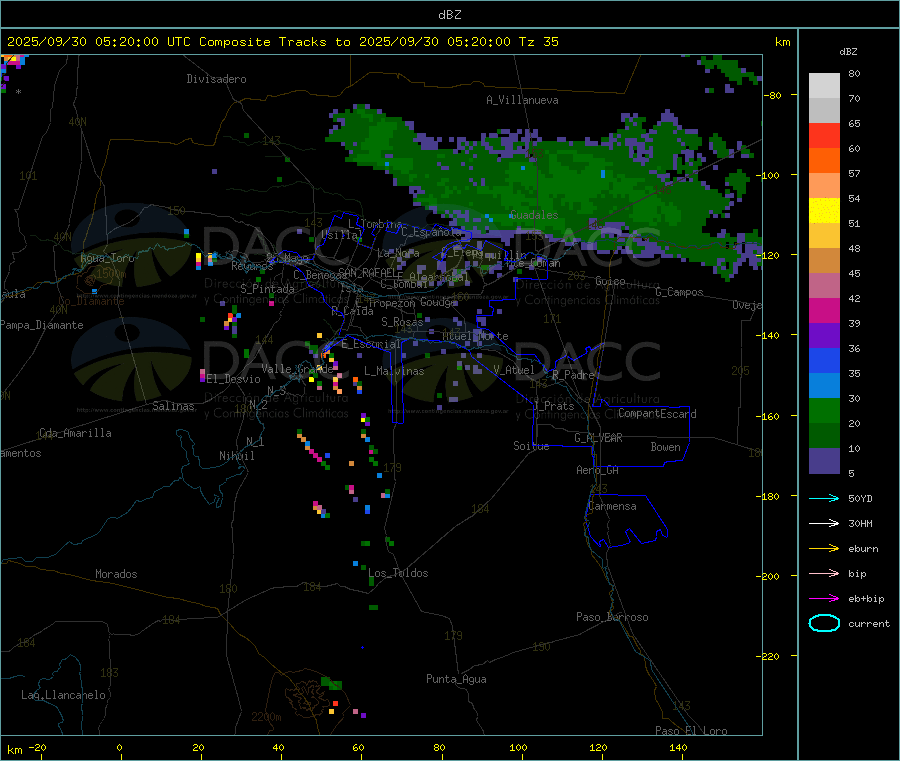
Task: Click the Cda_Amarilla map label
Action: 75,433
